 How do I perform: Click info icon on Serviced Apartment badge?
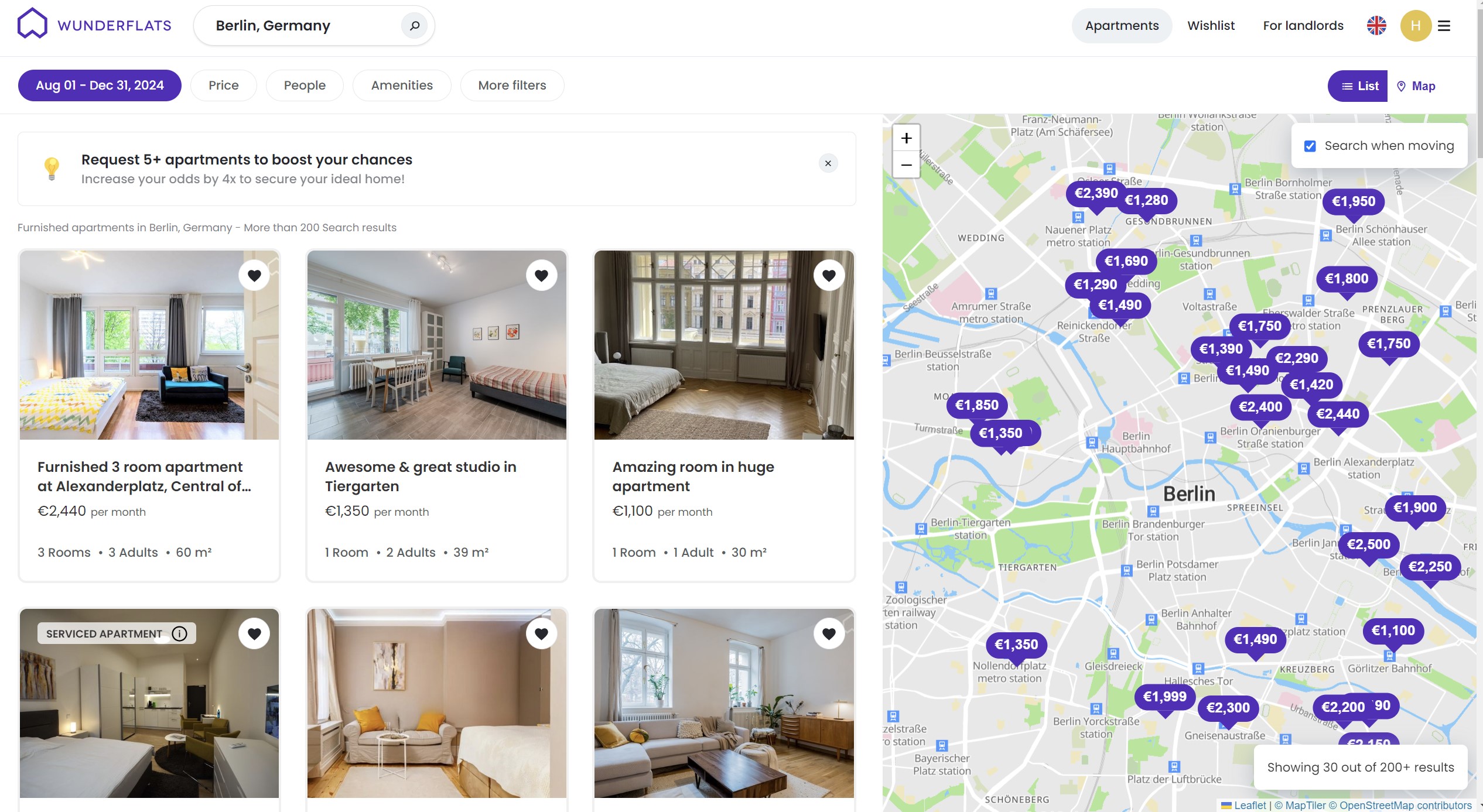180,633
